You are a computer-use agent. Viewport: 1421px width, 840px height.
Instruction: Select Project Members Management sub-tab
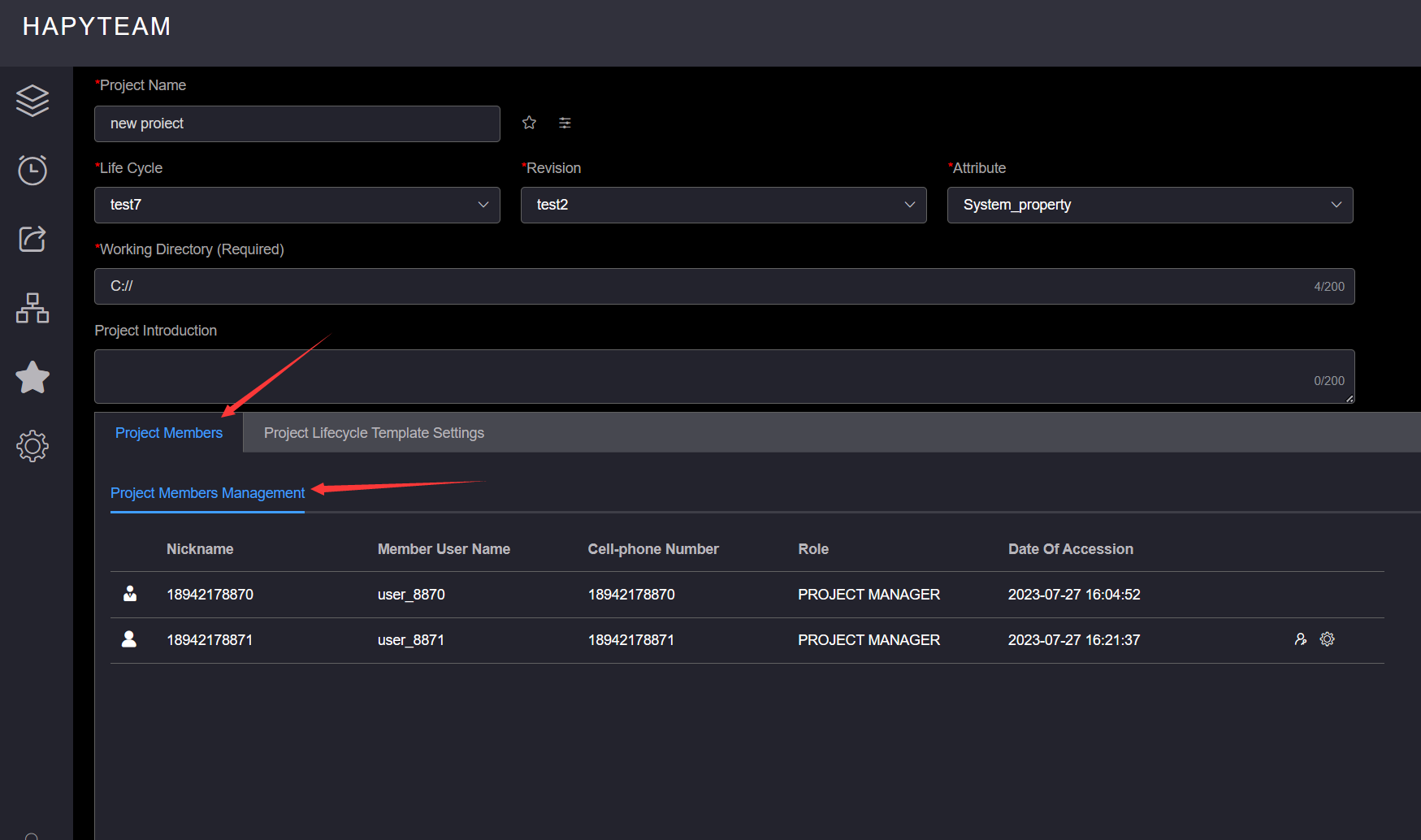pos(207,493)
